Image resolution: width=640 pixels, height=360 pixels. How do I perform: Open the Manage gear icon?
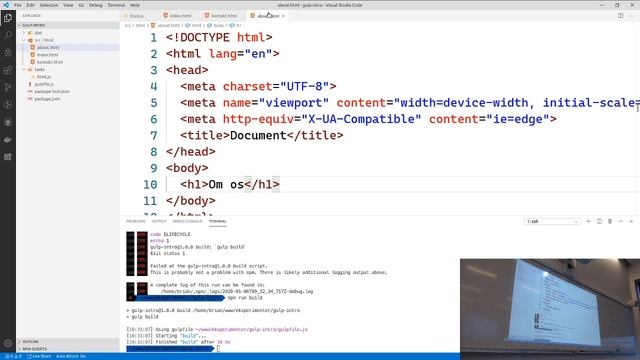[8, 344]
